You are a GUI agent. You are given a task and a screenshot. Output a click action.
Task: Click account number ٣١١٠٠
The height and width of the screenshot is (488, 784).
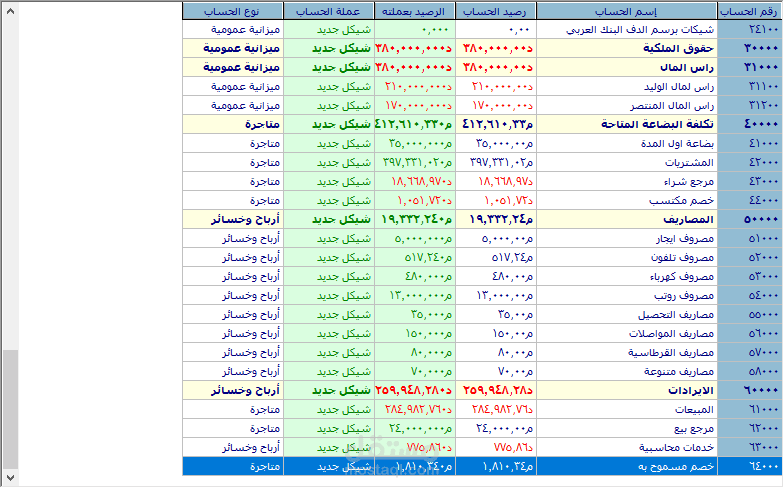click(x=750, y=87)
